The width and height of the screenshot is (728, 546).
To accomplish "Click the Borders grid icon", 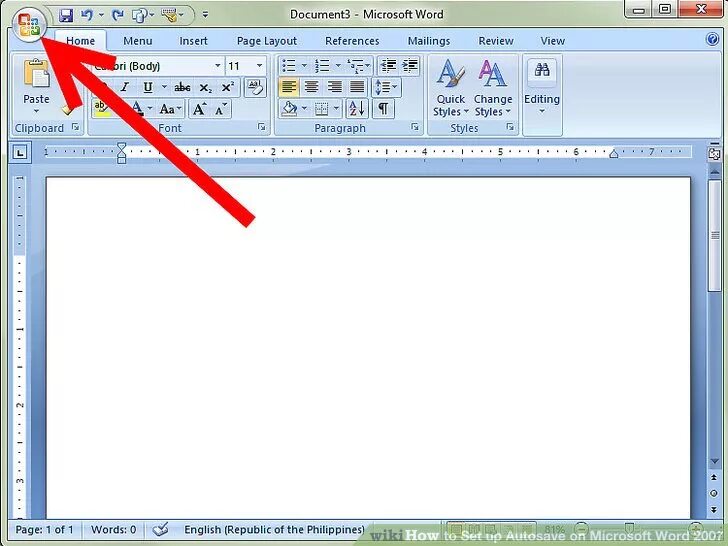I will point(321,109).
